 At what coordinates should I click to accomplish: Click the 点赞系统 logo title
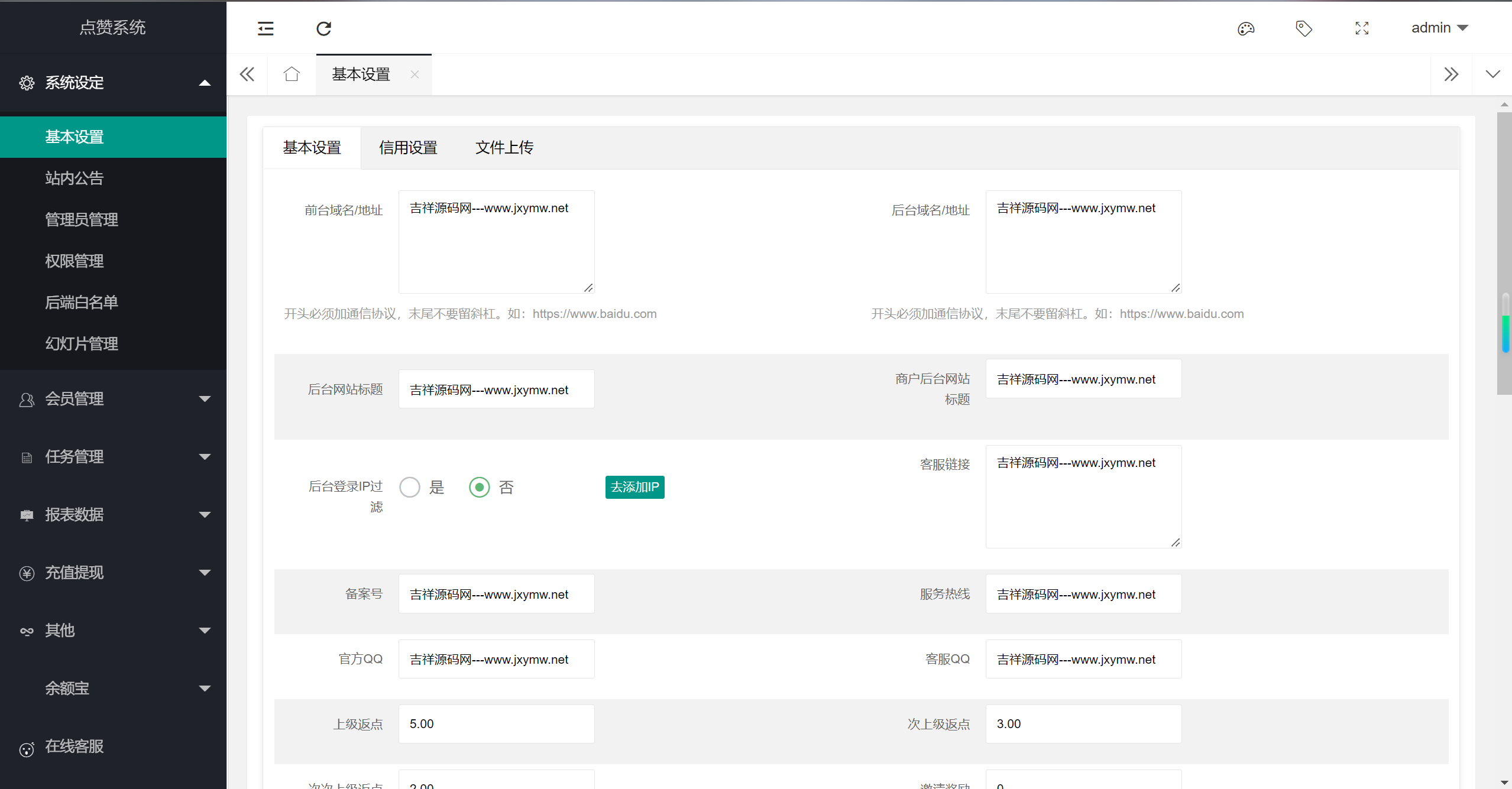point(113,27)
